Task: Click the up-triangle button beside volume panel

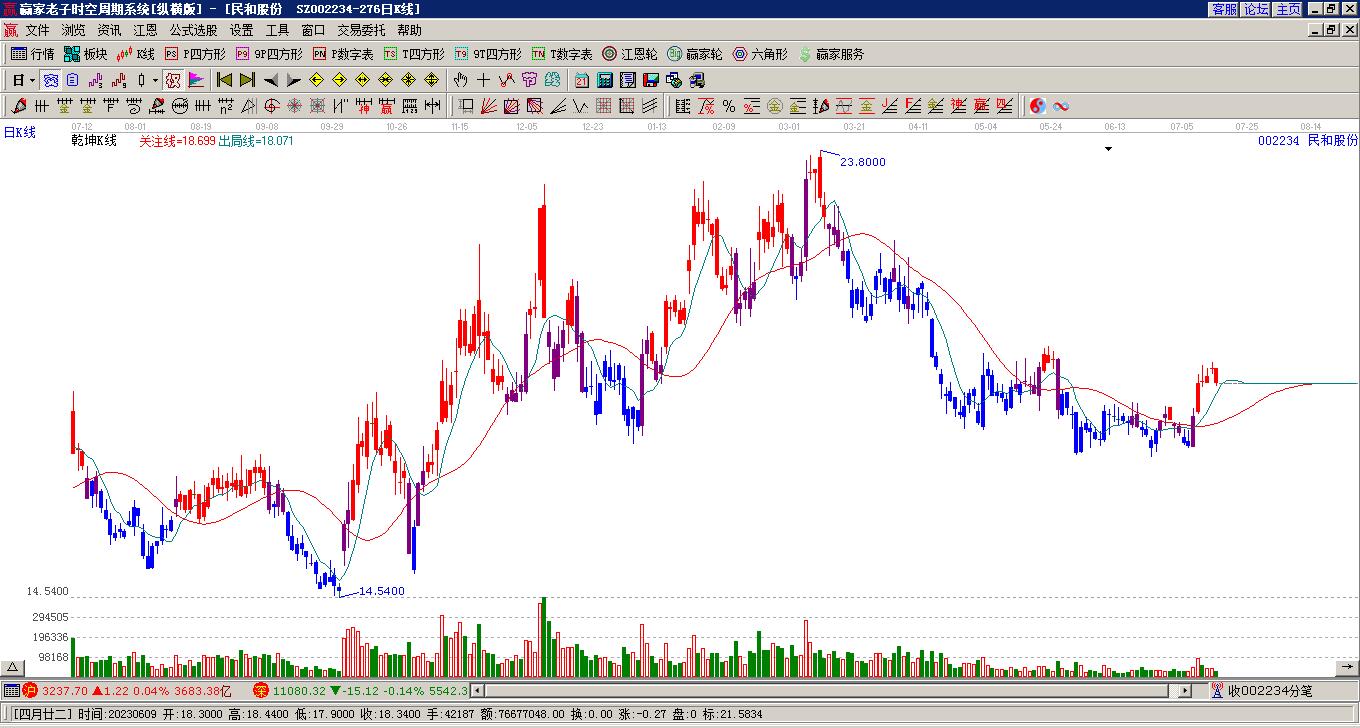Action: tap(13, 668)
